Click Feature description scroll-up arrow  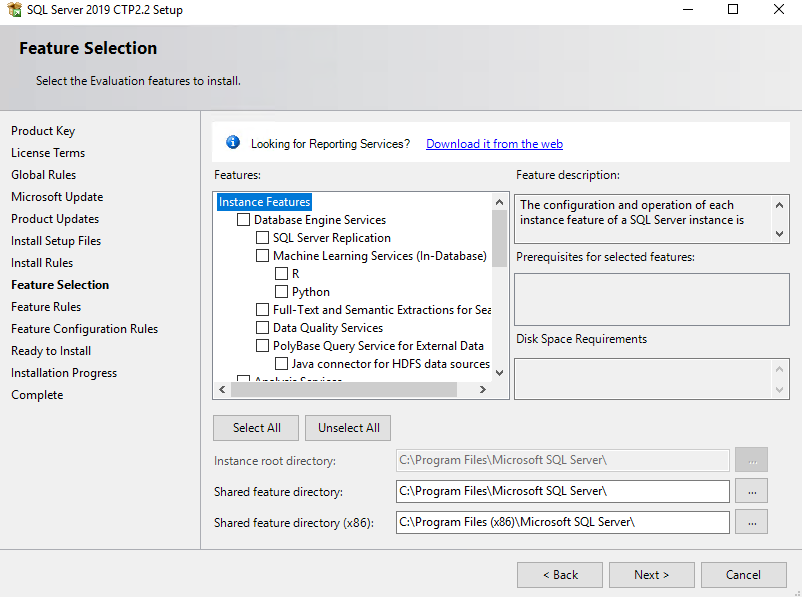click(779, 205)
